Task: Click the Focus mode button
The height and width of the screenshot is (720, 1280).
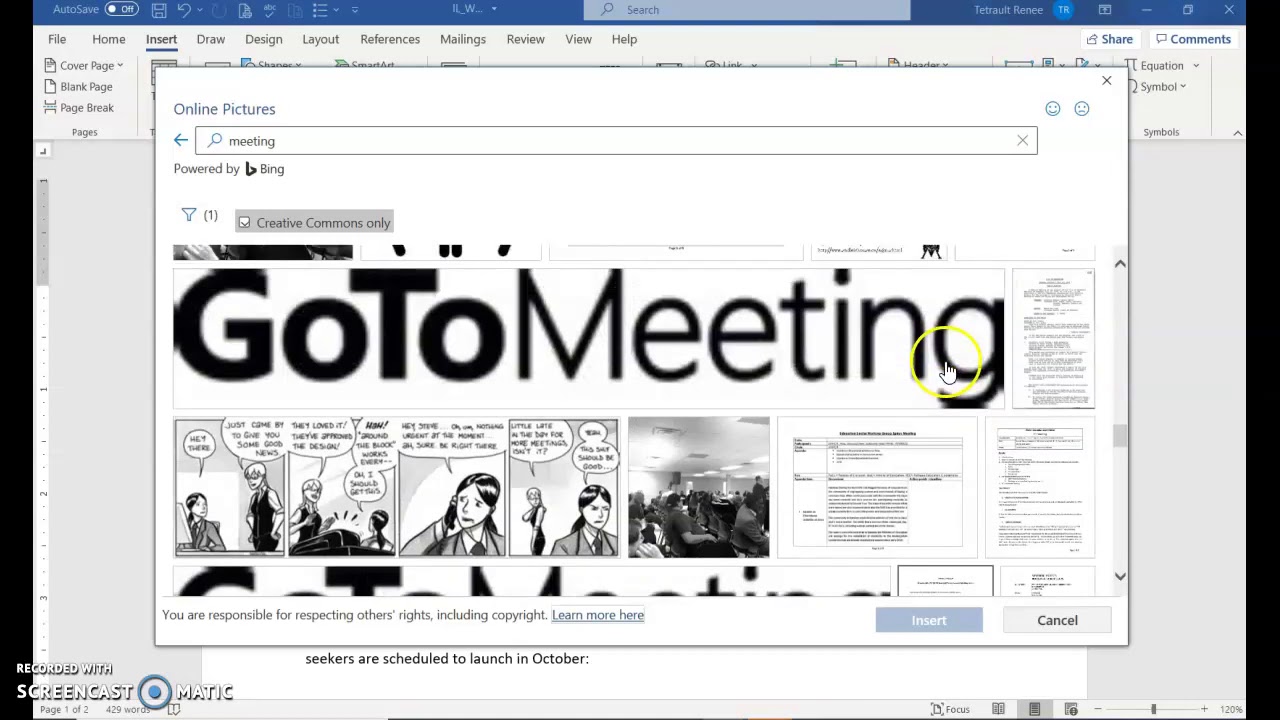Action: pos(950,709)
